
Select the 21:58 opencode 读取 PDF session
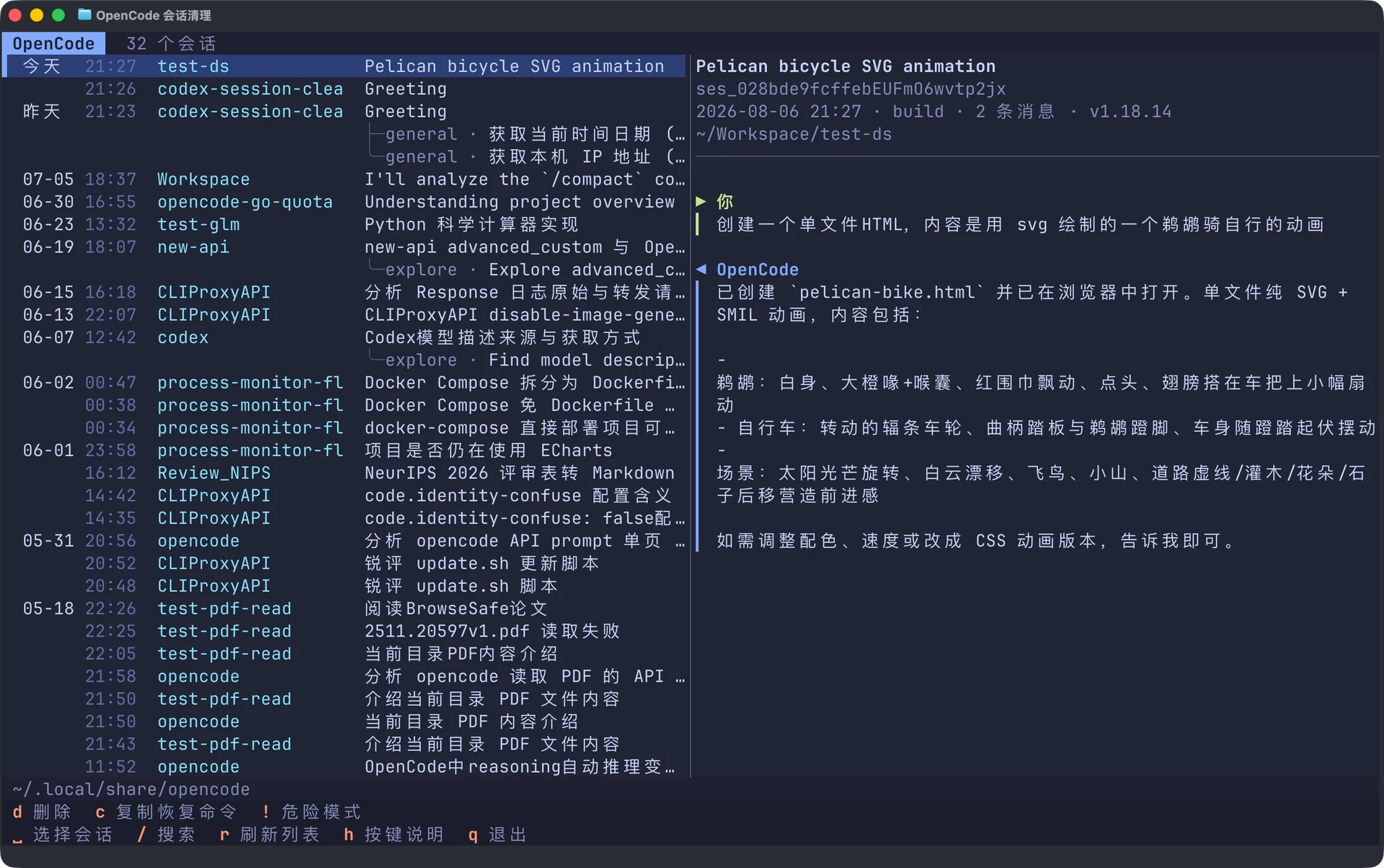pyautogui.click(x=345, y=676)
